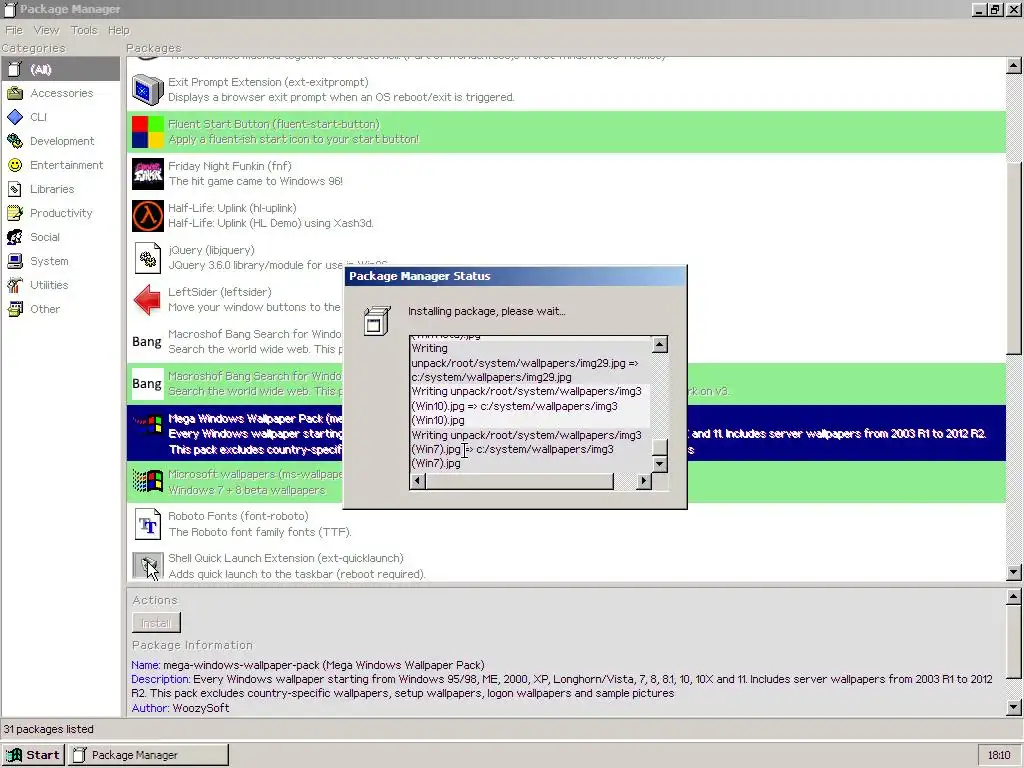This screenshot has height=768, width=1024.
Task: Select Friday Night Funkin (fnf) package title
Action: [x=230, y=166]
